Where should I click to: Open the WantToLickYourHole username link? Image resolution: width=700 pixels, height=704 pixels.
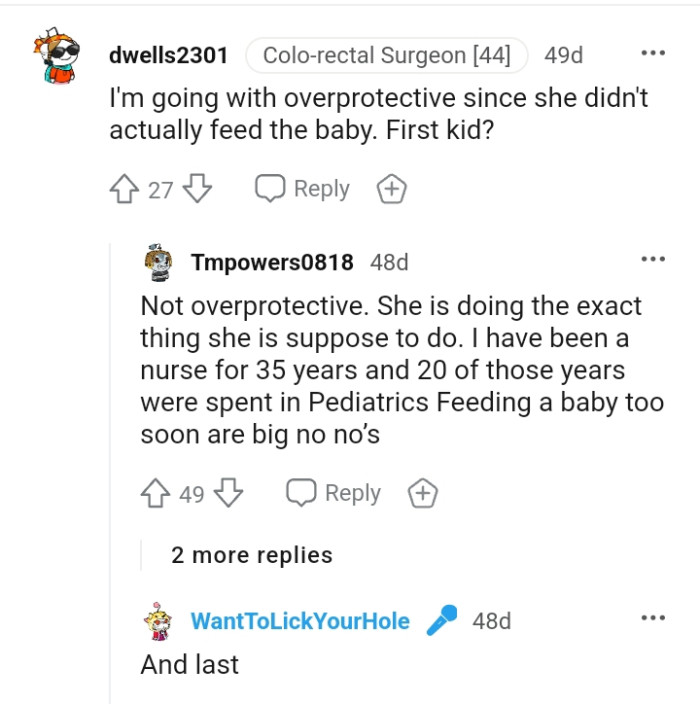pos(300,621)
